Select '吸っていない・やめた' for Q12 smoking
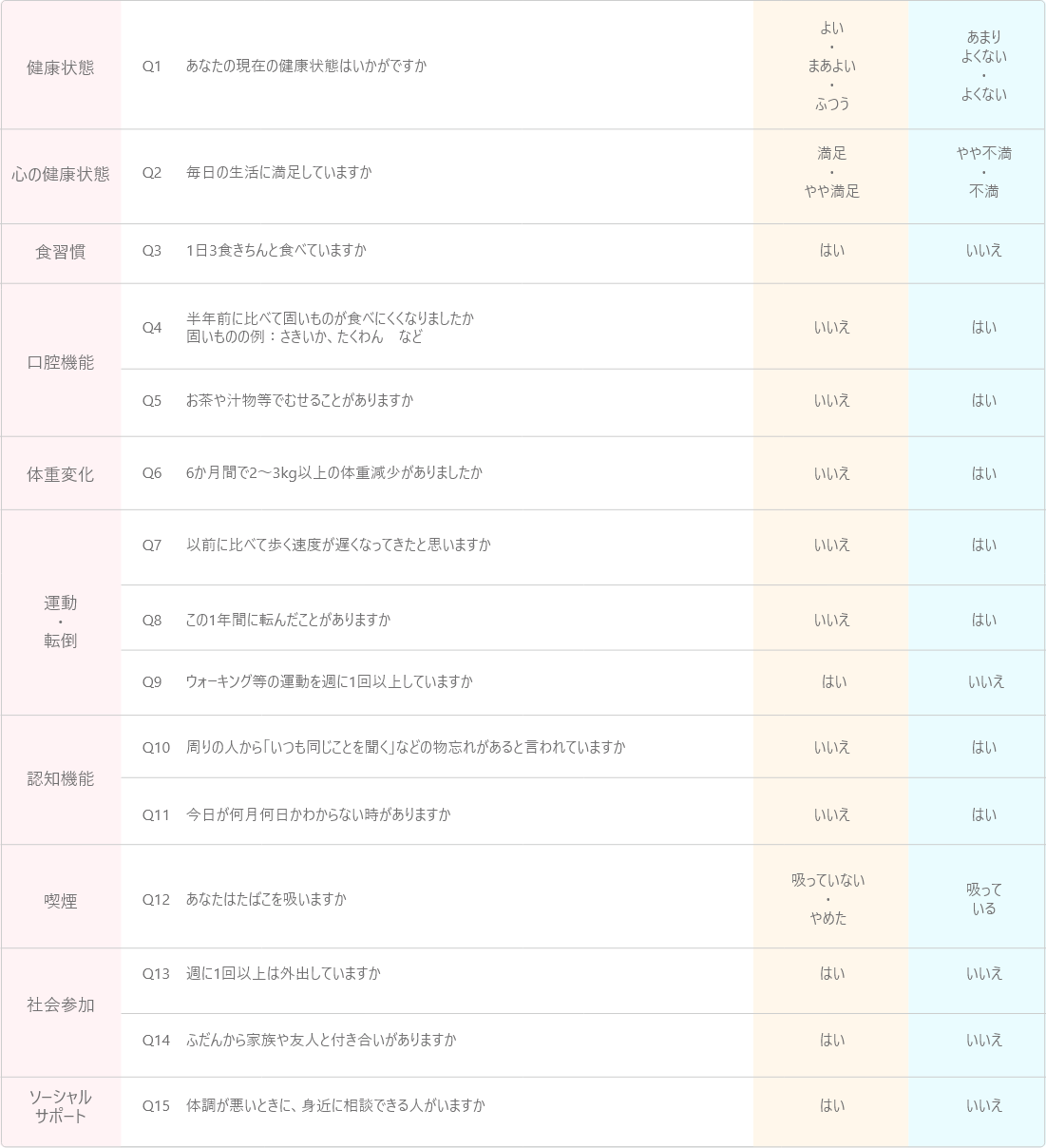This screenshot has height=1148, width=1046. tap(828, 899)
